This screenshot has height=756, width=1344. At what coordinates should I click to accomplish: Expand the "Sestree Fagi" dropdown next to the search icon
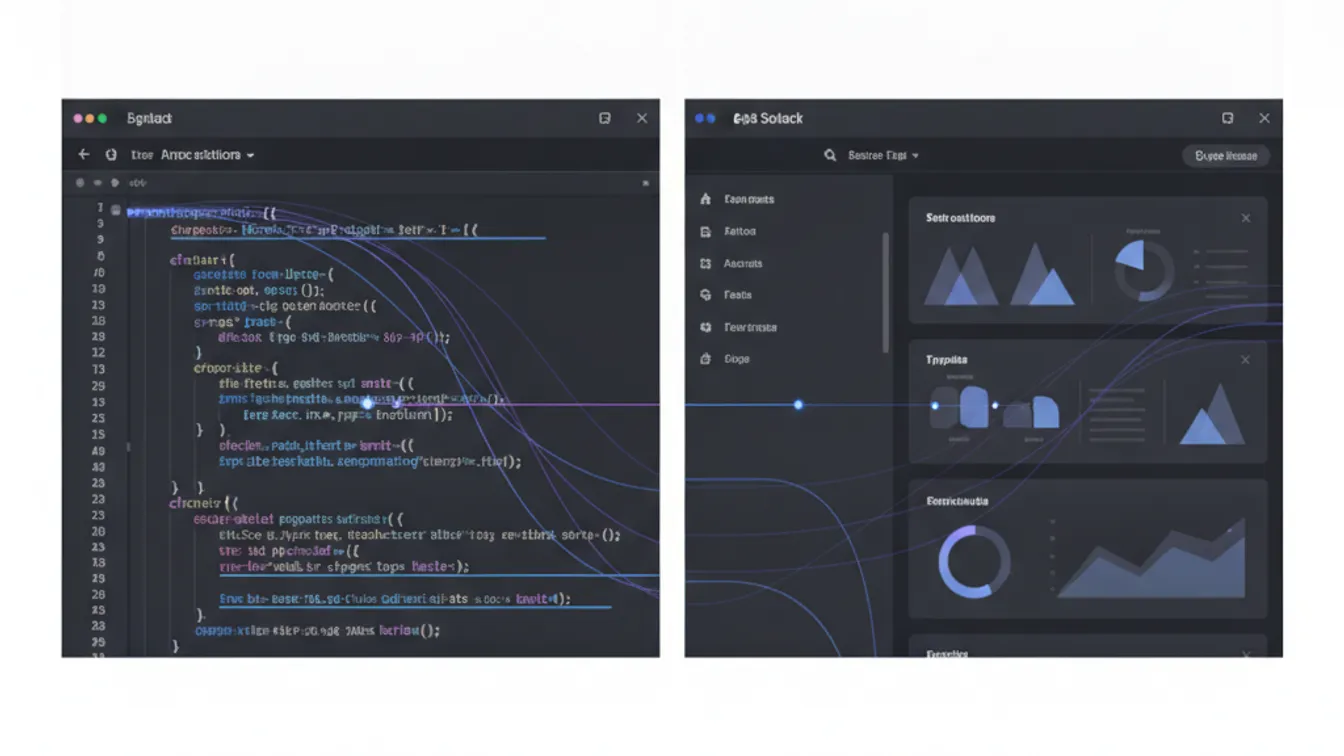pyautogui.click(x=883, y=155)
